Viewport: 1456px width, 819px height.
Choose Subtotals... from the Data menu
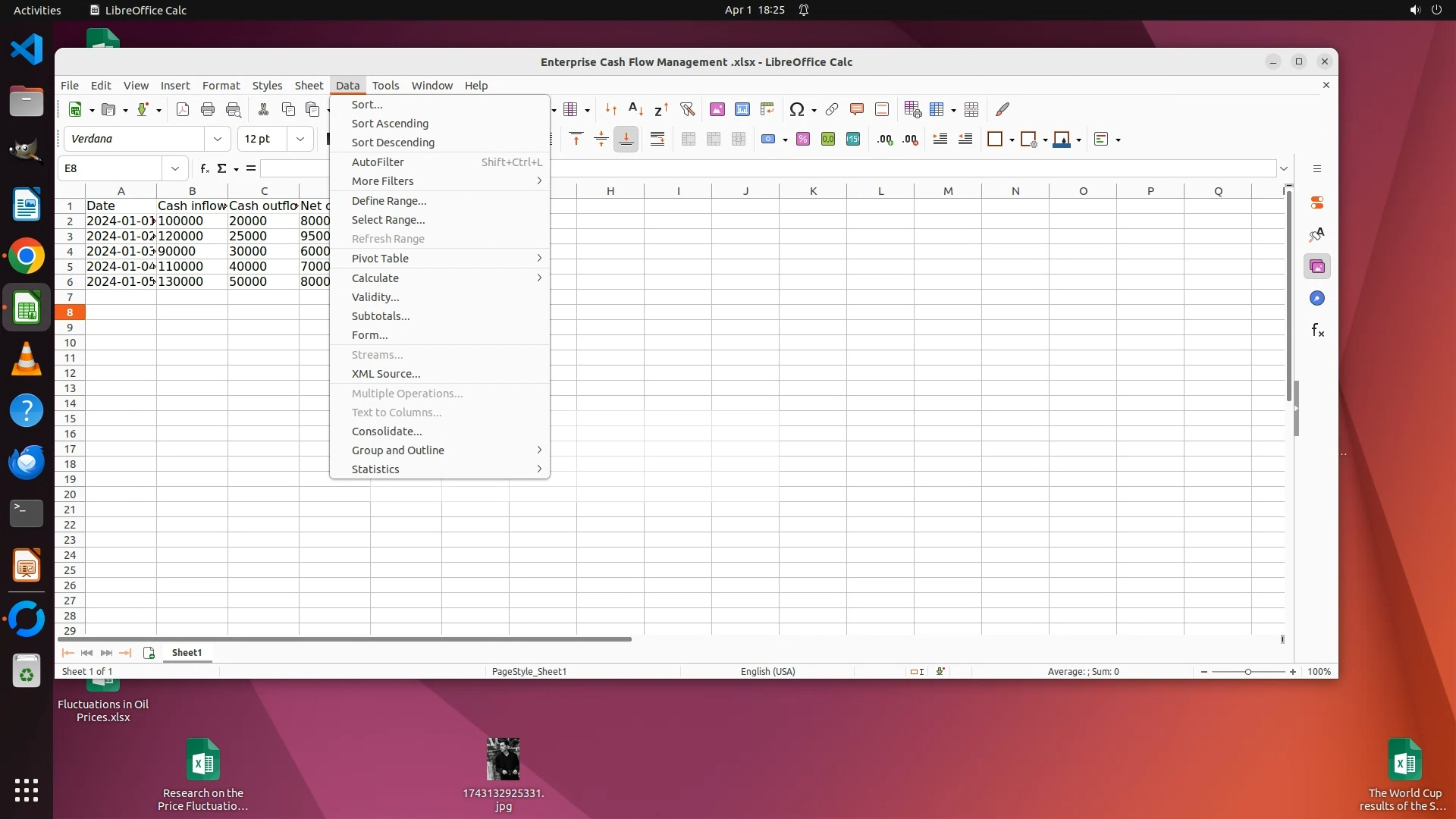(381, 316)
